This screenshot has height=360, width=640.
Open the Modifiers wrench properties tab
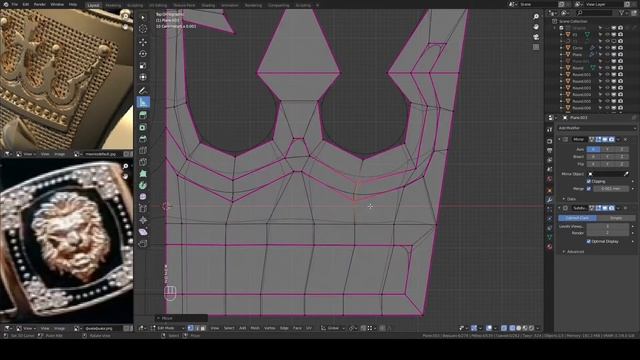549,200
